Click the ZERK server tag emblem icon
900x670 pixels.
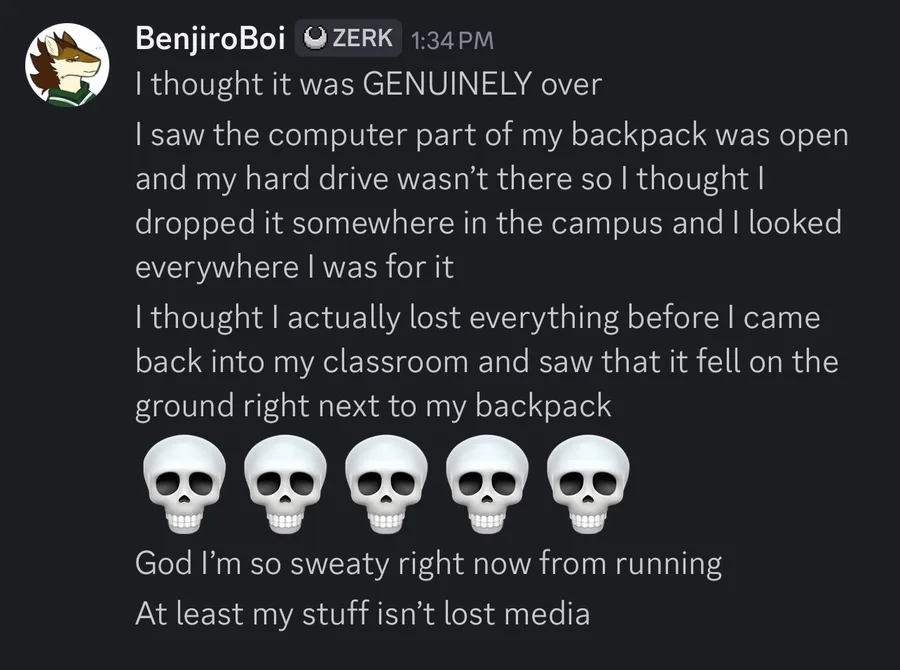click(315, 39)
